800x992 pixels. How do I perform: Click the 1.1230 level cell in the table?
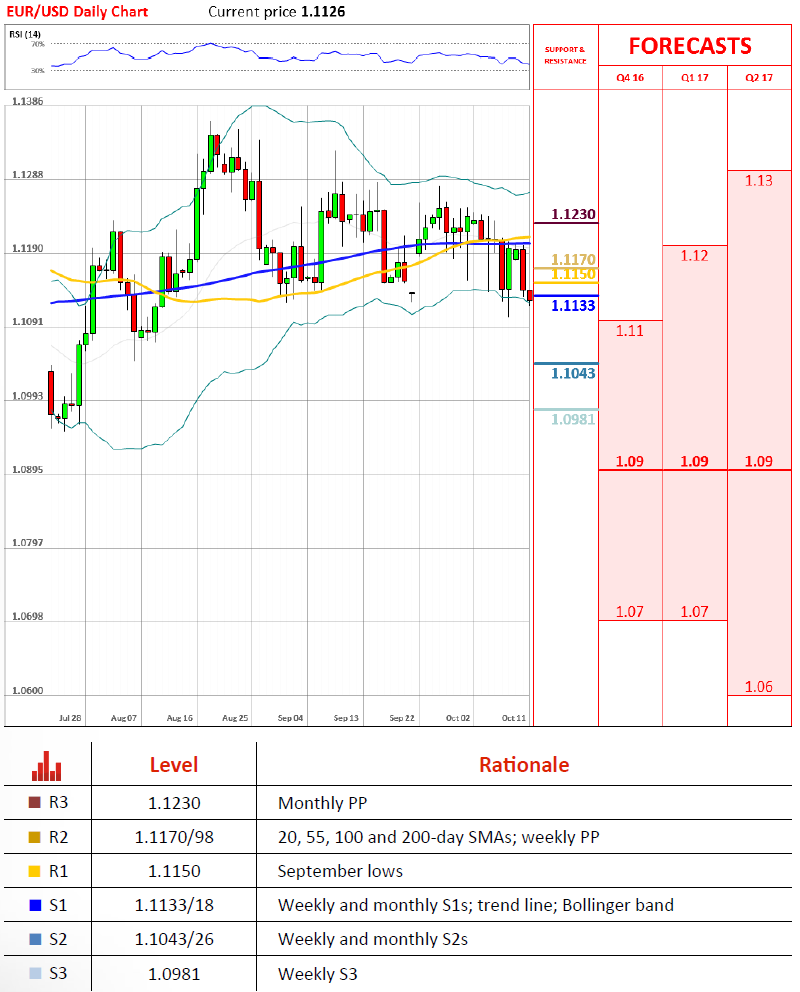(x=174, y=803)
